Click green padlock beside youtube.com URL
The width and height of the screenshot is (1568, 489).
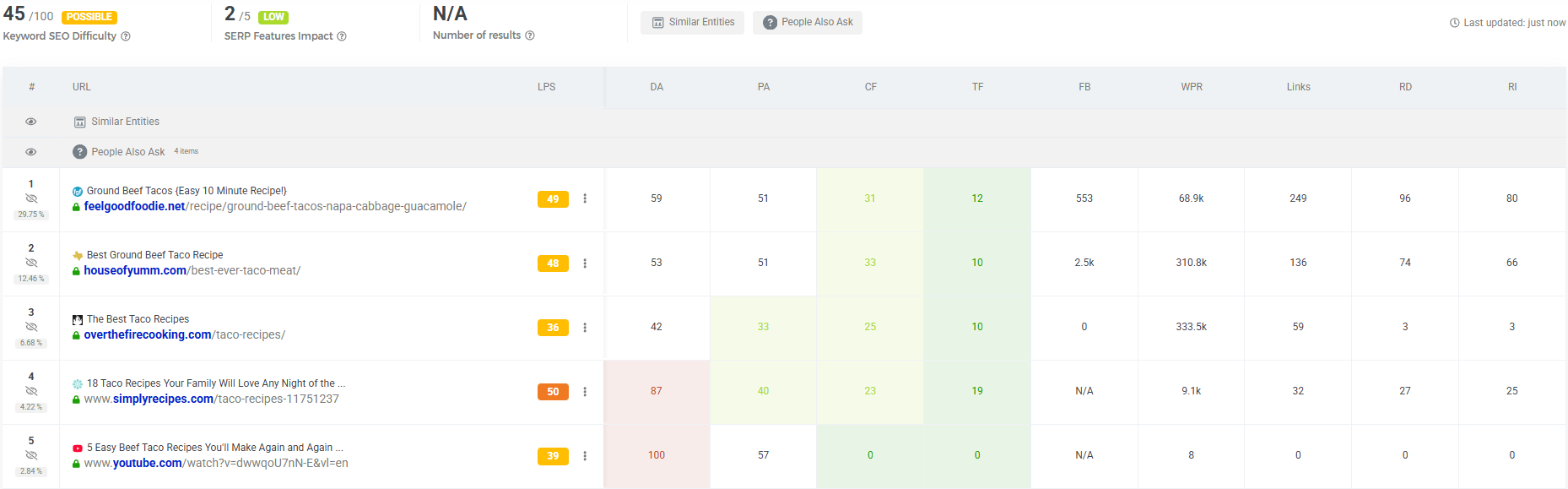pos(76,464)
